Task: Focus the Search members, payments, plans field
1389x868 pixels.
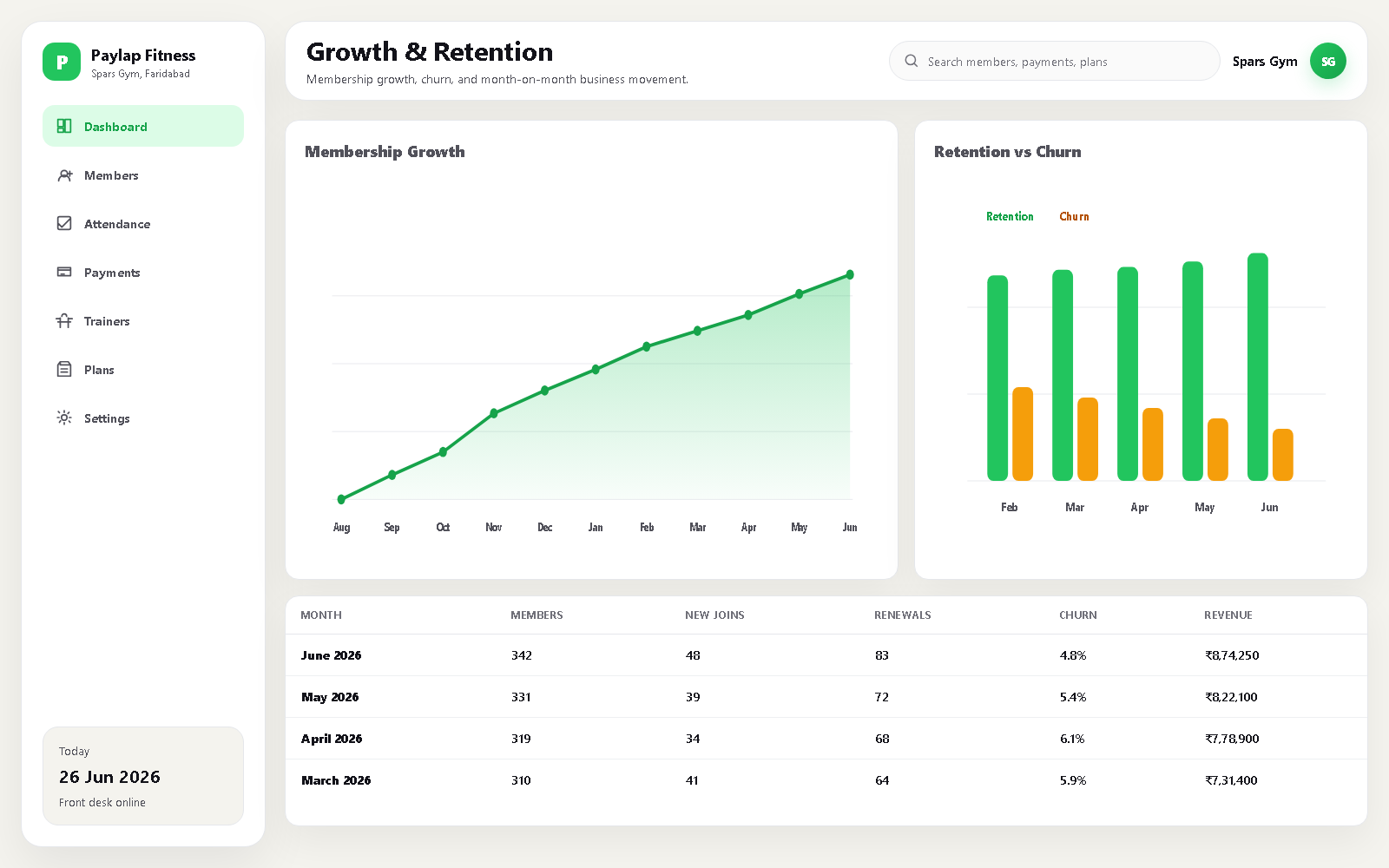Action: tap(1055, 61)
